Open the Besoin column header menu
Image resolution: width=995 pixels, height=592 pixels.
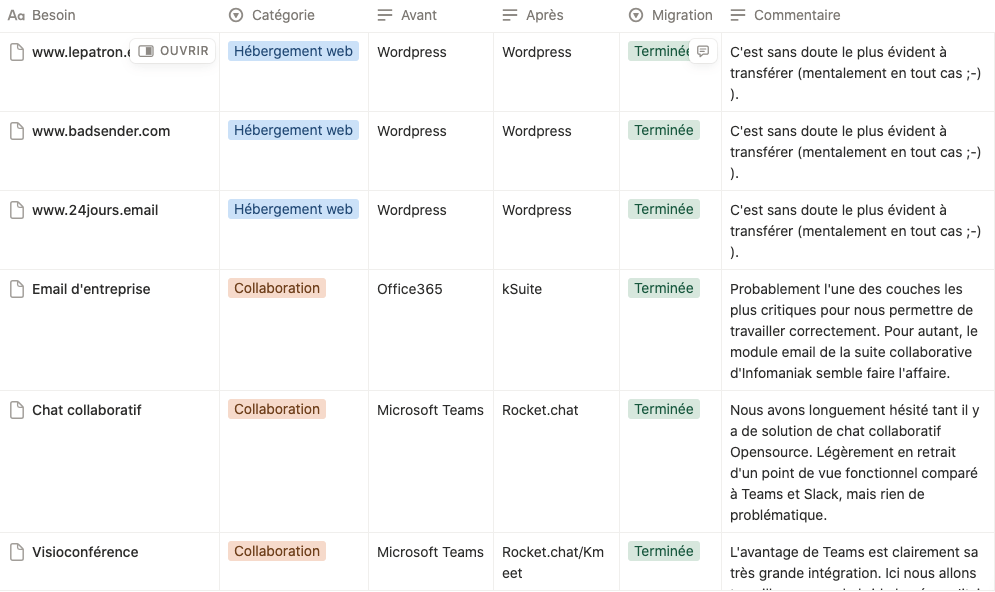(x=53, y=15)
